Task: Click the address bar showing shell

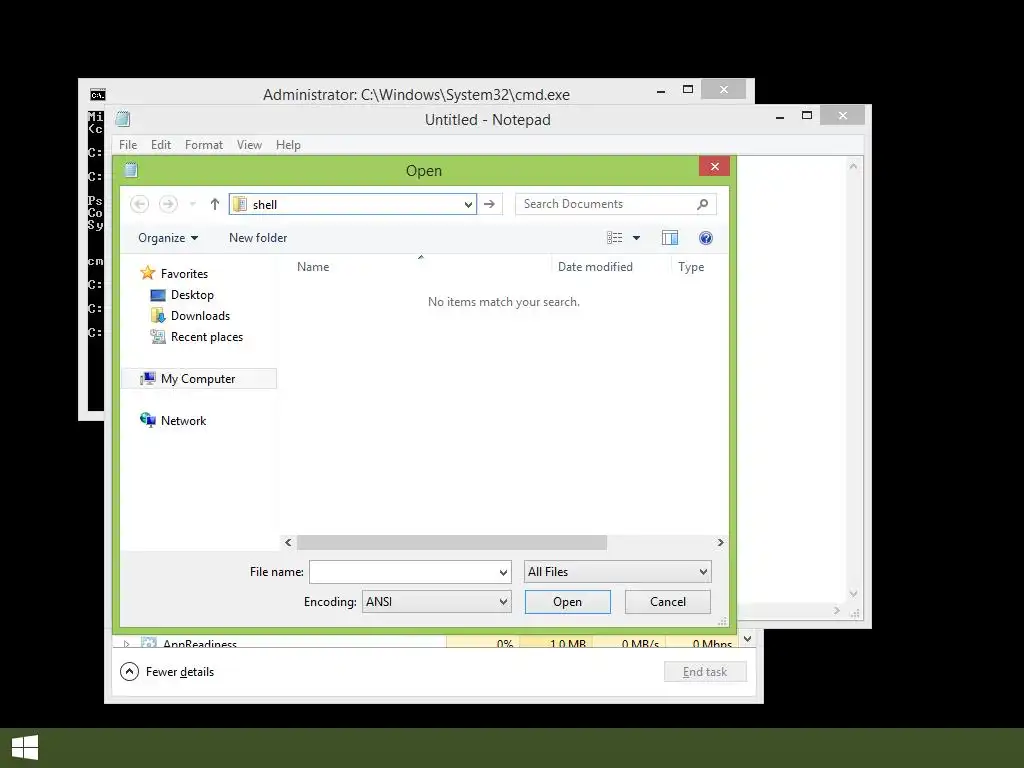Action: tap(353, 204)
